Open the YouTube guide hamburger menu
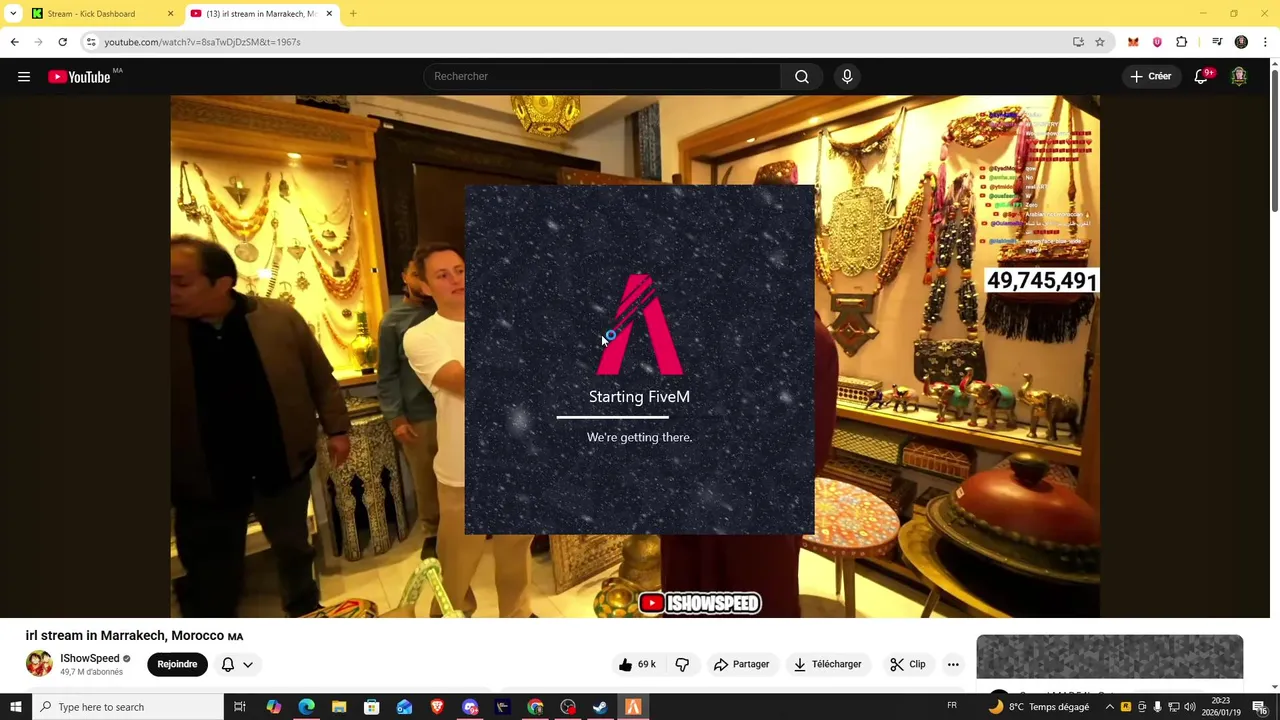The width and height of the screenshot is (1280, 720). click(24, 77)
